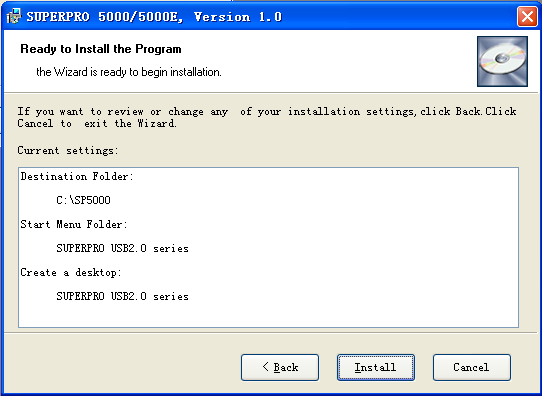Image resolution: width=542 pixels, height=396 pixels.
Task: Click the empty space left of the Back button
Action: coord(123,367)
